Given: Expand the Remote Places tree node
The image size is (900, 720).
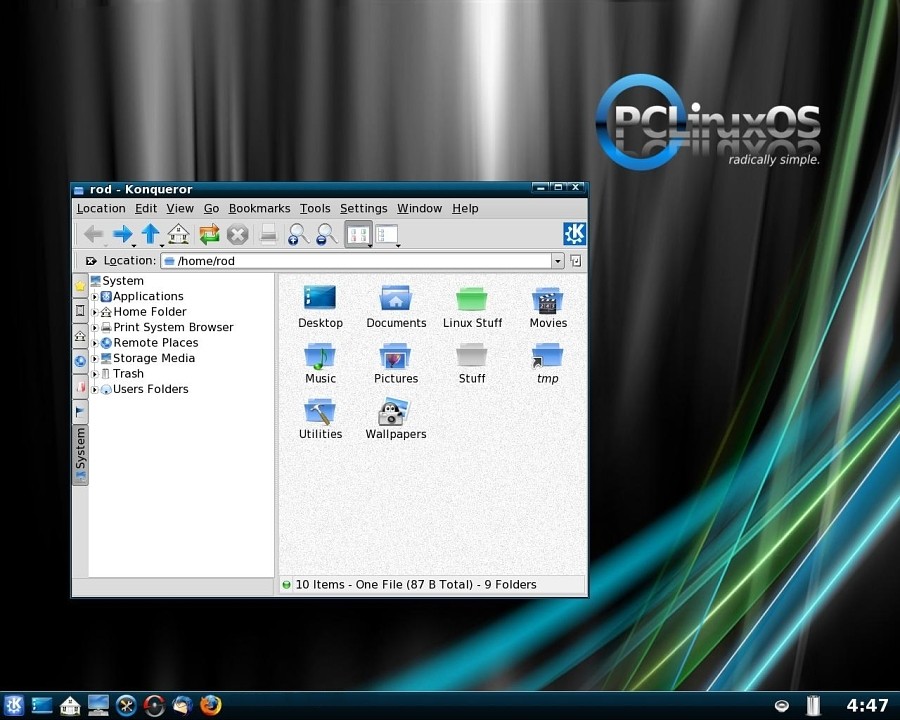Looking at the screenshot, I should coord(95,343).
